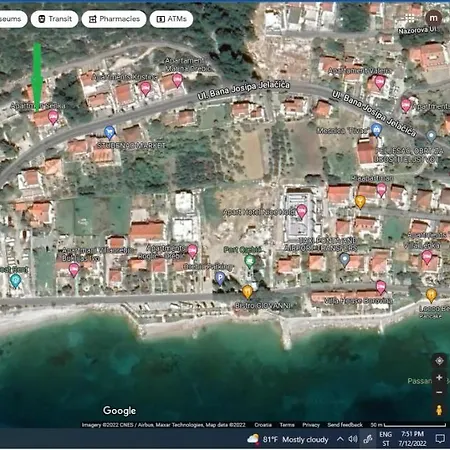Screen dimensions: 450x450
Task: Open the taskbar volume speaker icon
Action: (353, 439)
